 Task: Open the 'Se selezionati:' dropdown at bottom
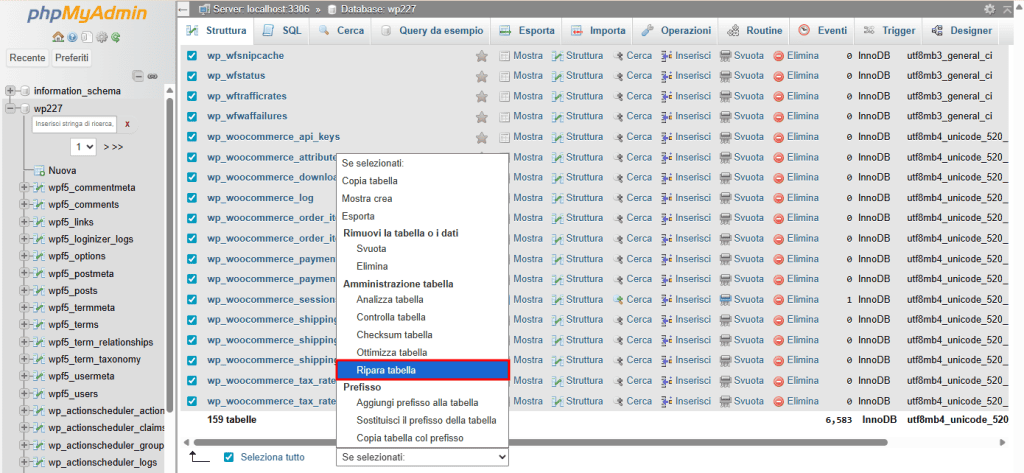(423, 457)
